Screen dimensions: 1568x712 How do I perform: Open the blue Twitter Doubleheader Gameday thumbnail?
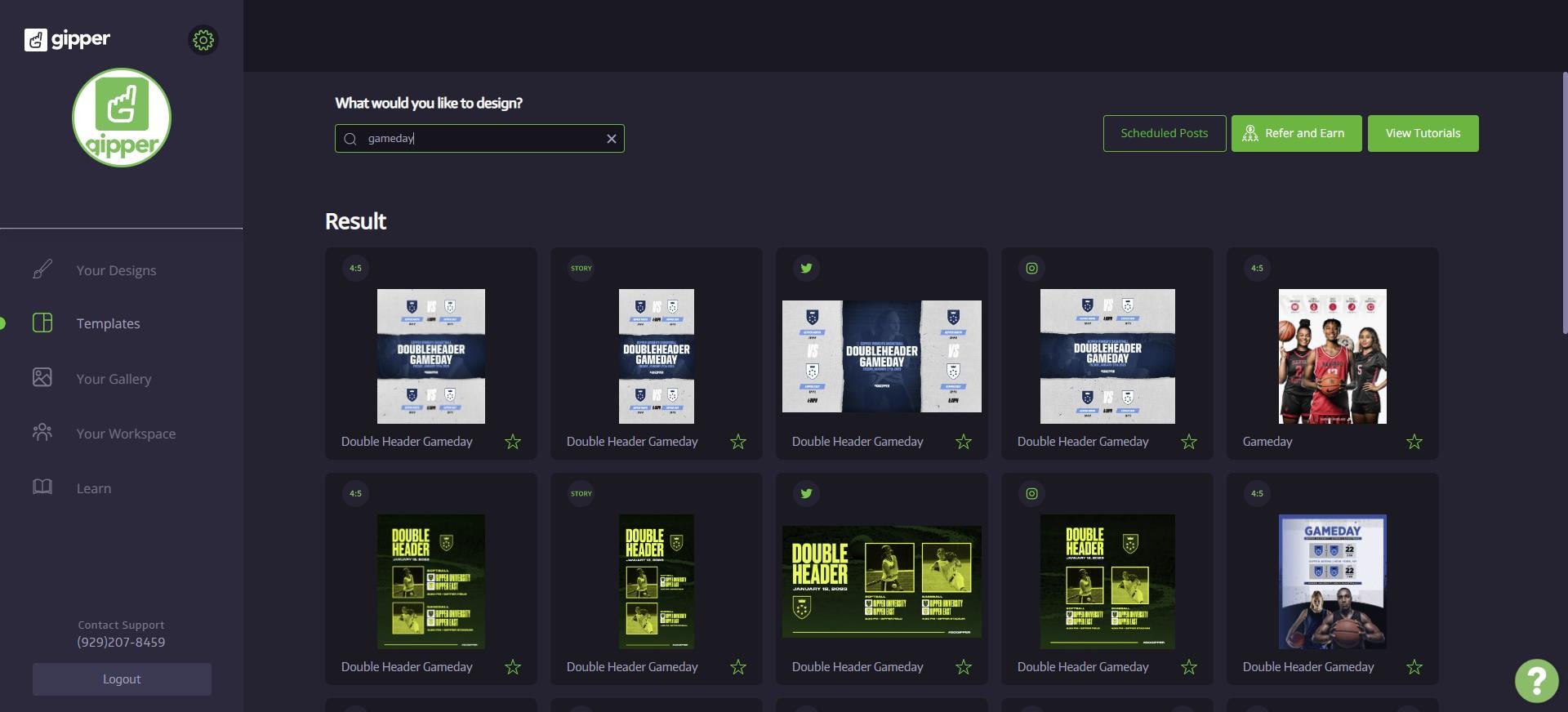(x=881, y=356)
